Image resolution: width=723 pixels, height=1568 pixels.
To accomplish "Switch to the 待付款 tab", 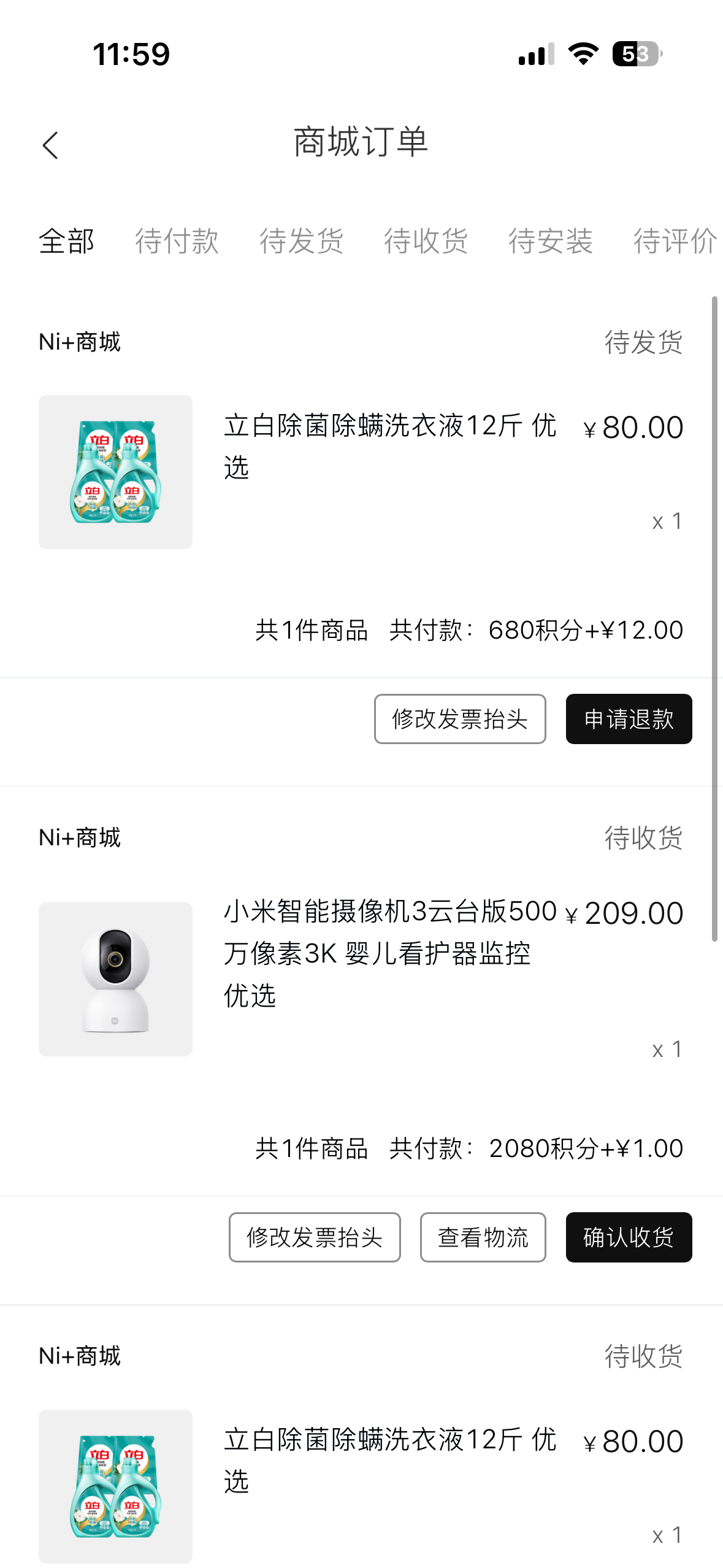I will click(x=177, y=240).
